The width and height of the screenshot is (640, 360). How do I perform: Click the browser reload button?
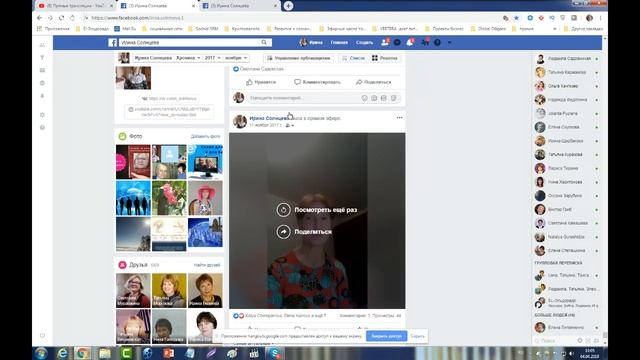[x=61, y=18]
